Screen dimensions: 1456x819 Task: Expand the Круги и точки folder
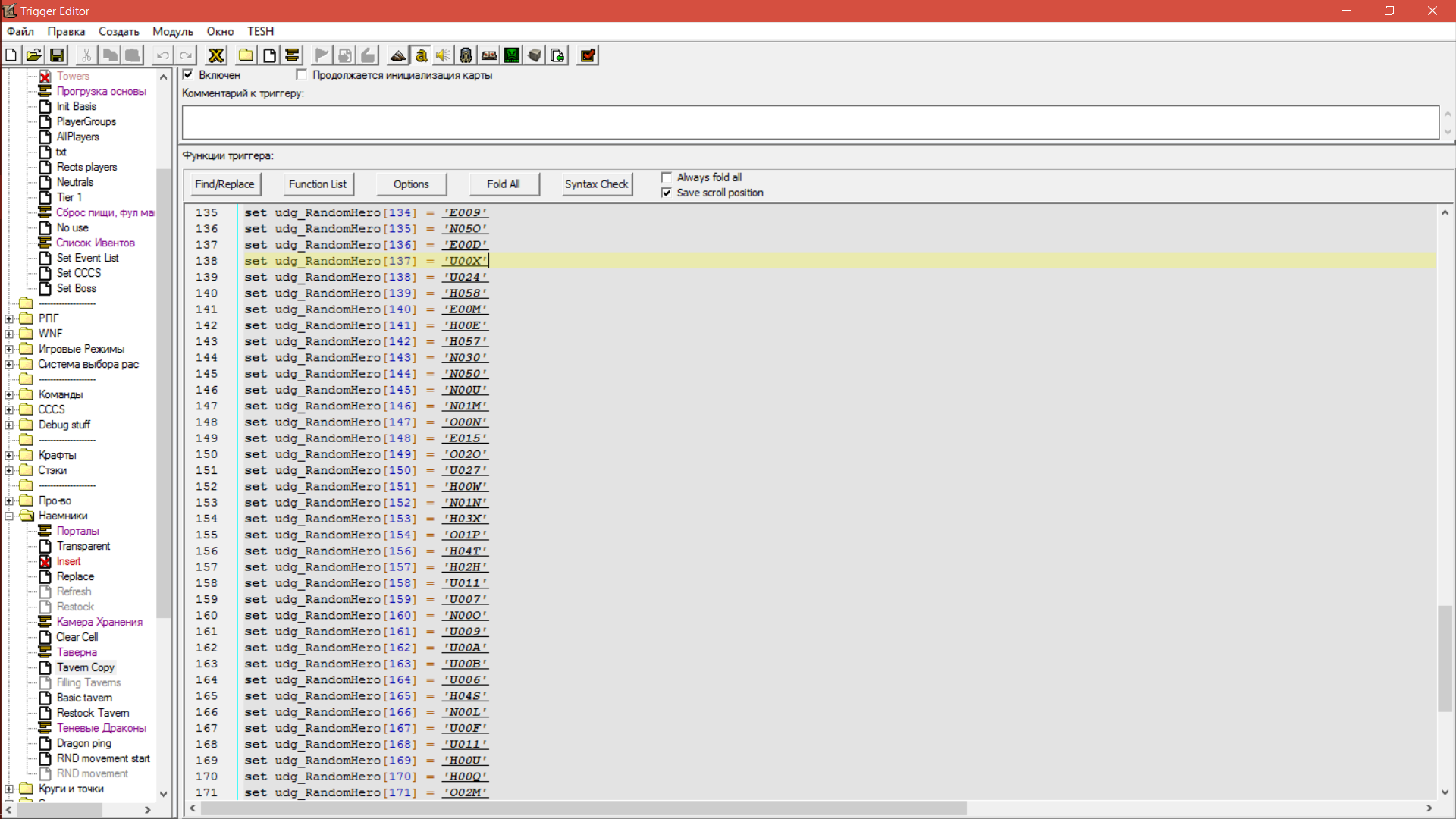tap(9, 789)
